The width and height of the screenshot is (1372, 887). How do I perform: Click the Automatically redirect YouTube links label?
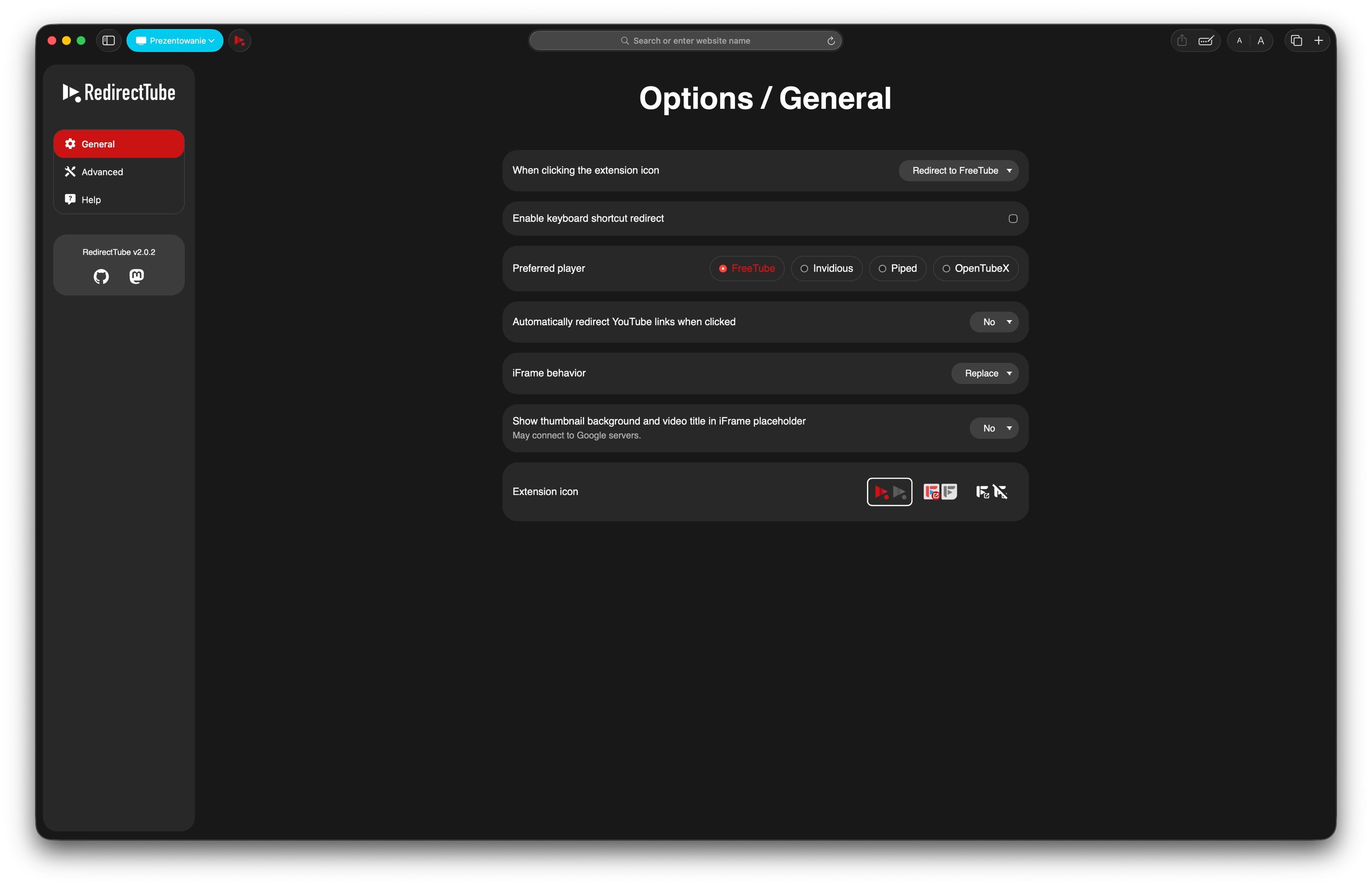(x=623, y=322)
